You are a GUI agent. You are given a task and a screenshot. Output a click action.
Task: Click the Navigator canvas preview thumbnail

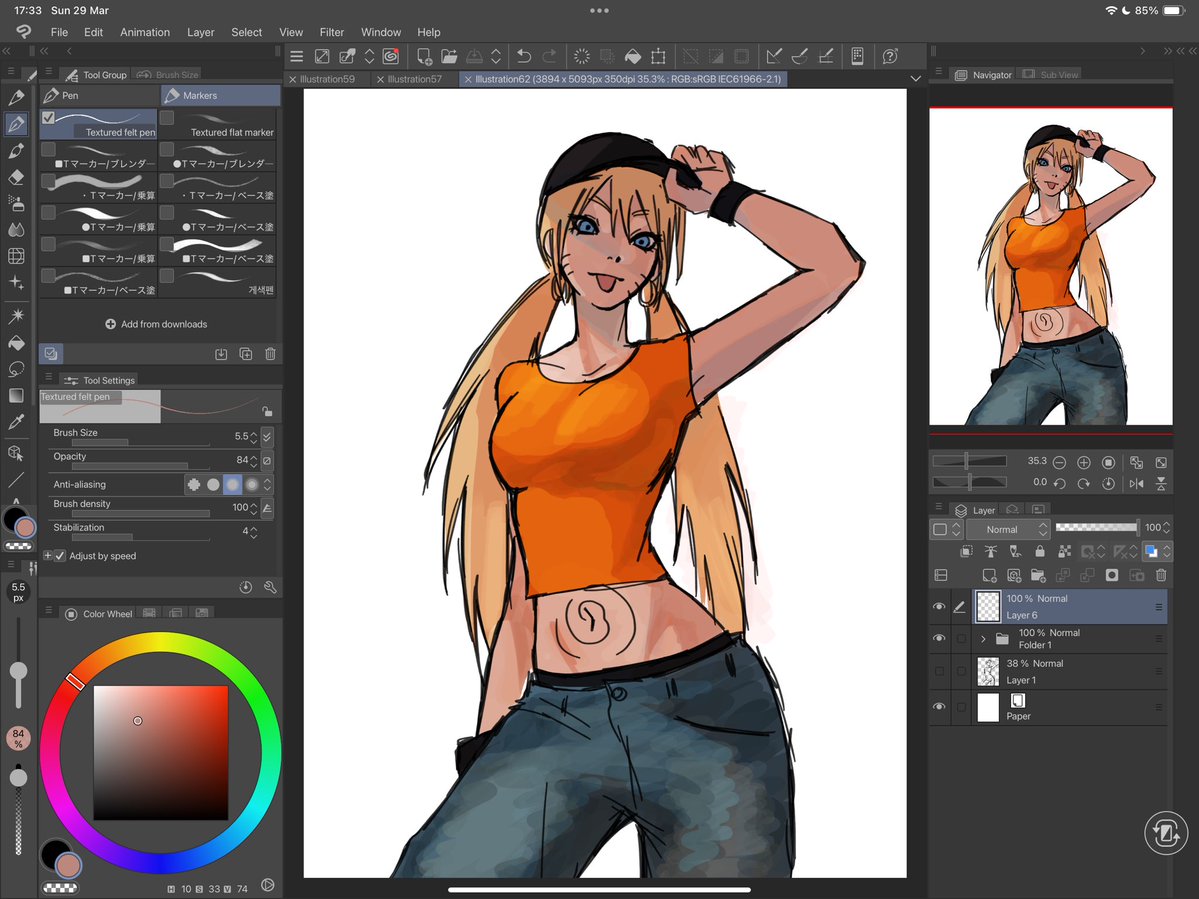pos(1051,267)
